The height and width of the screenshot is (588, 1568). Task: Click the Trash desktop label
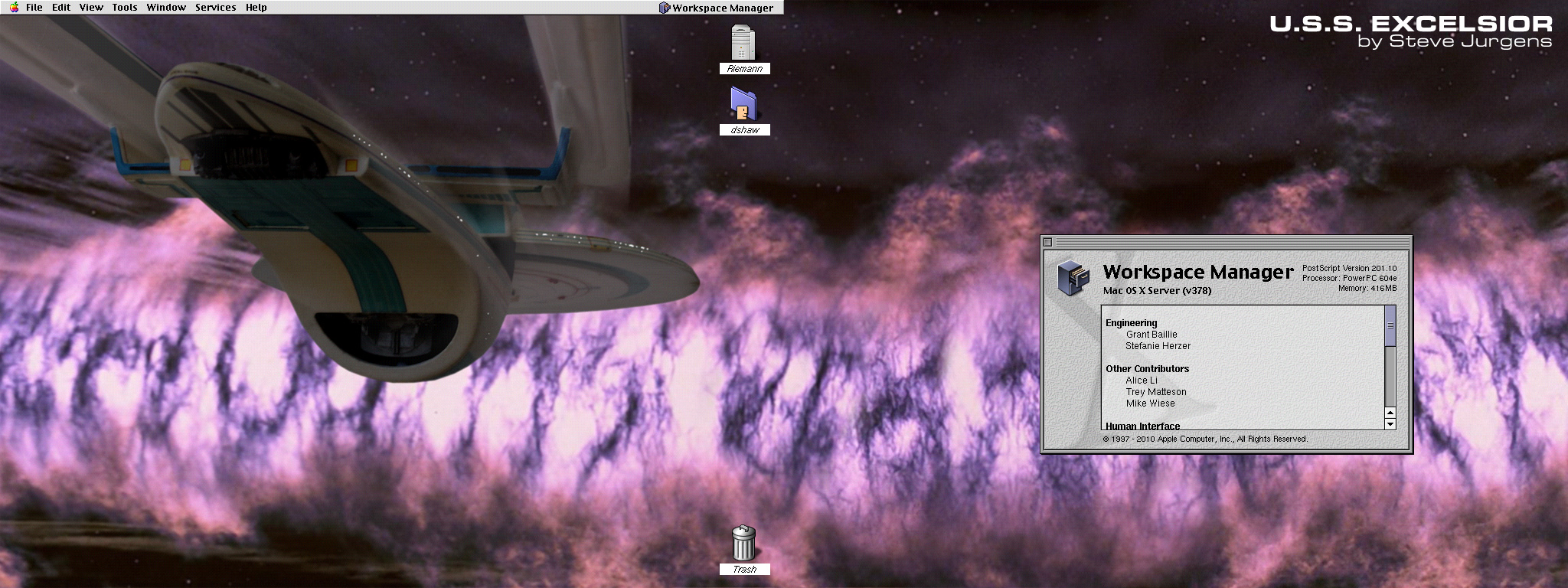coord(744,569)
